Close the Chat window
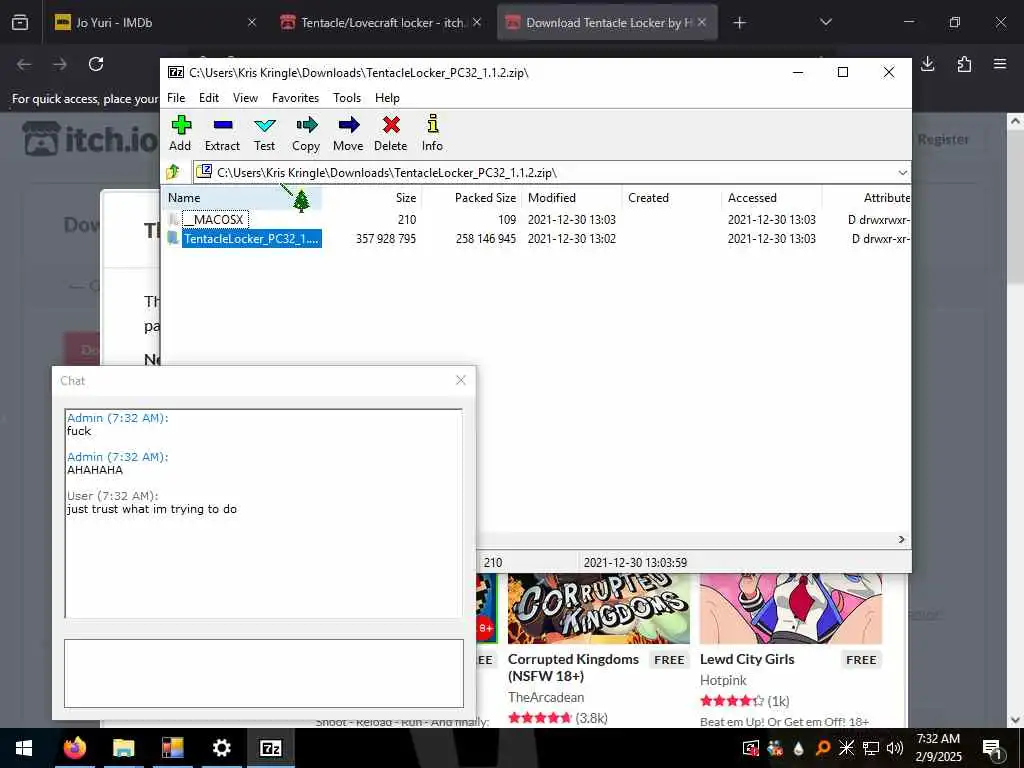 coord(461,380)
